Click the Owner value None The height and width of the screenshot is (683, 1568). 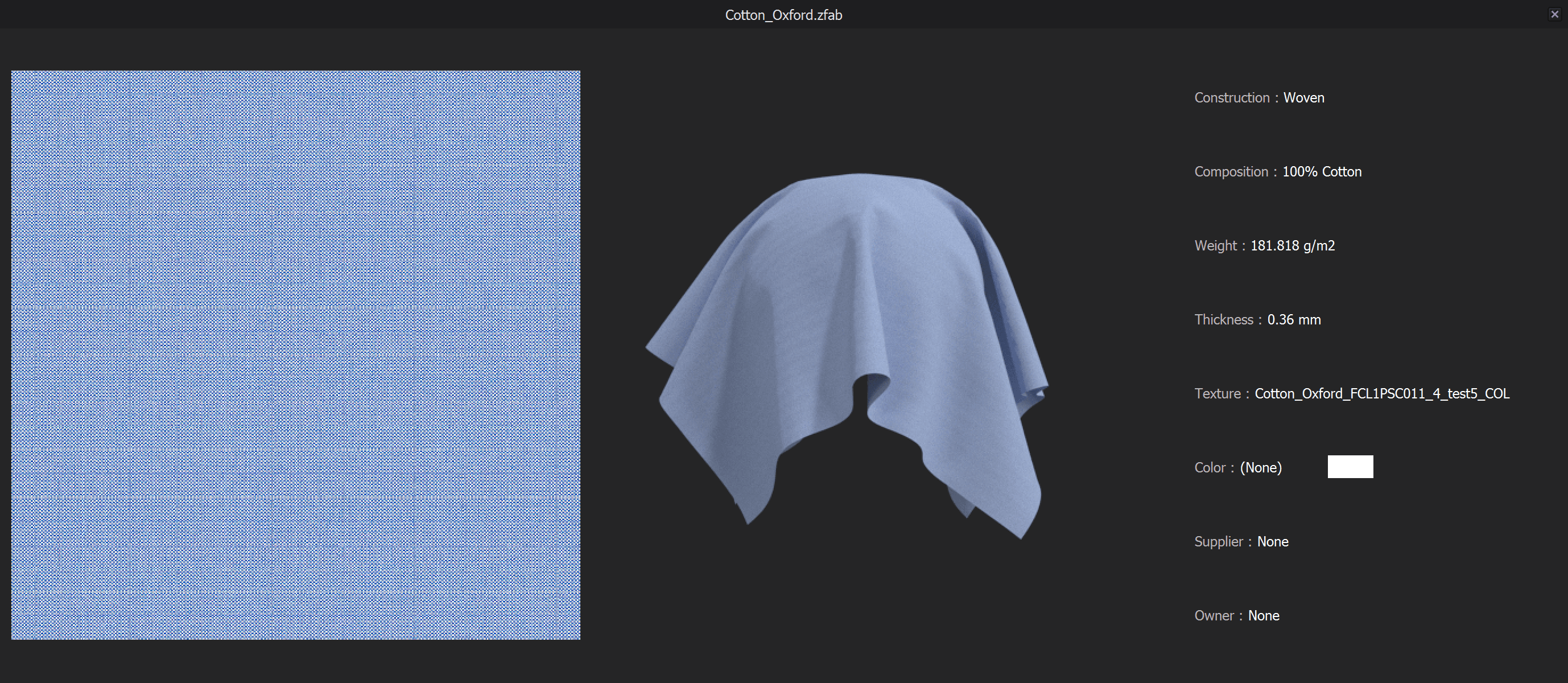[1264, 615]
